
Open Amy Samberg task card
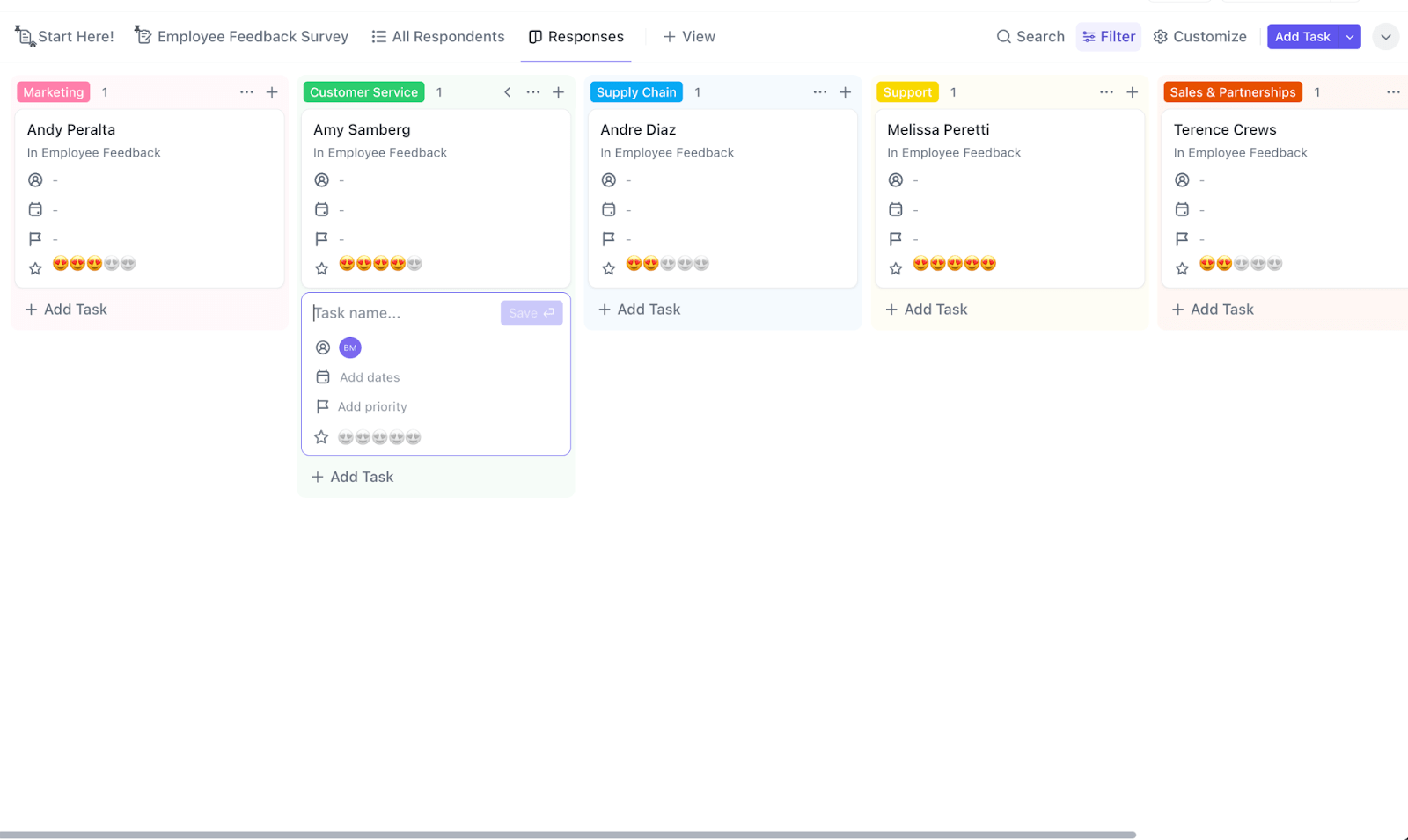coord(436,199)
